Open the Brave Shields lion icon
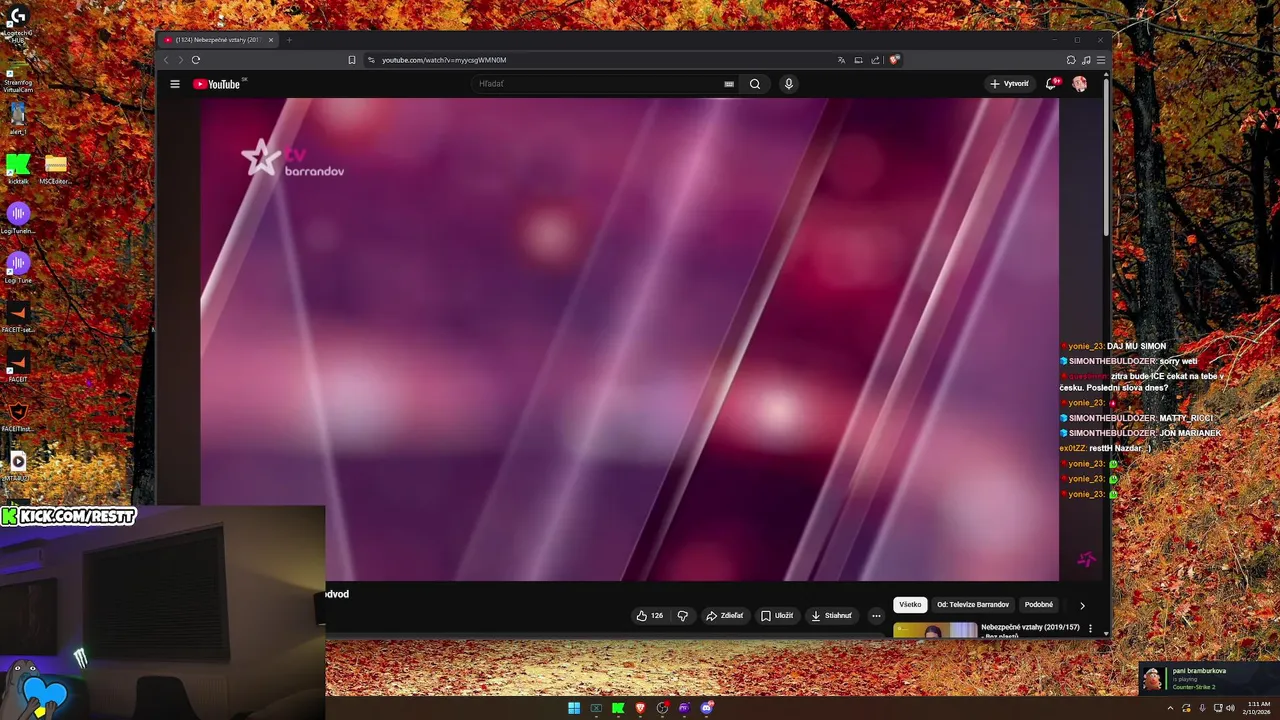The width and height of the screenshot is (1280, 720). pyautogui.click(x=894, y=60)
